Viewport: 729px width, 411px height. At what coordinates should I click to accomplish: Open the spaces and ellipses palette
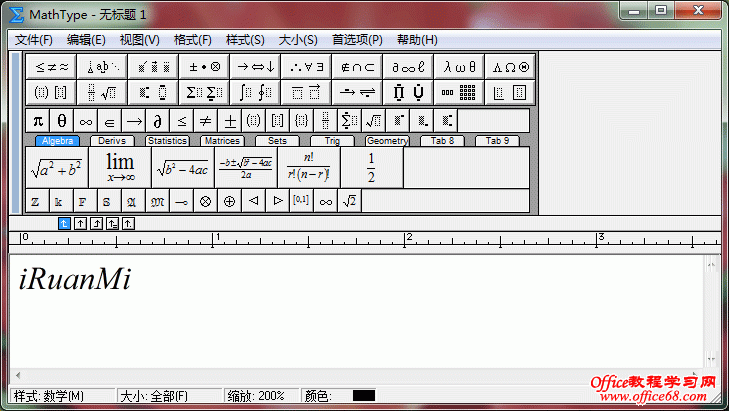[102, 67]
